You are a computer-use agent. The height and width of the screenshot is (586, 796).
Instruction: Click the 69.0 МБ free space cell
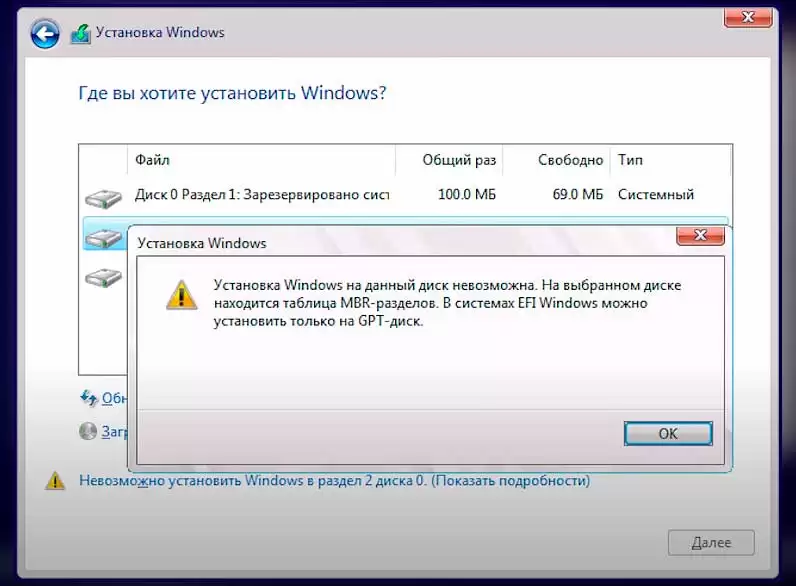(x=578, y=194)
